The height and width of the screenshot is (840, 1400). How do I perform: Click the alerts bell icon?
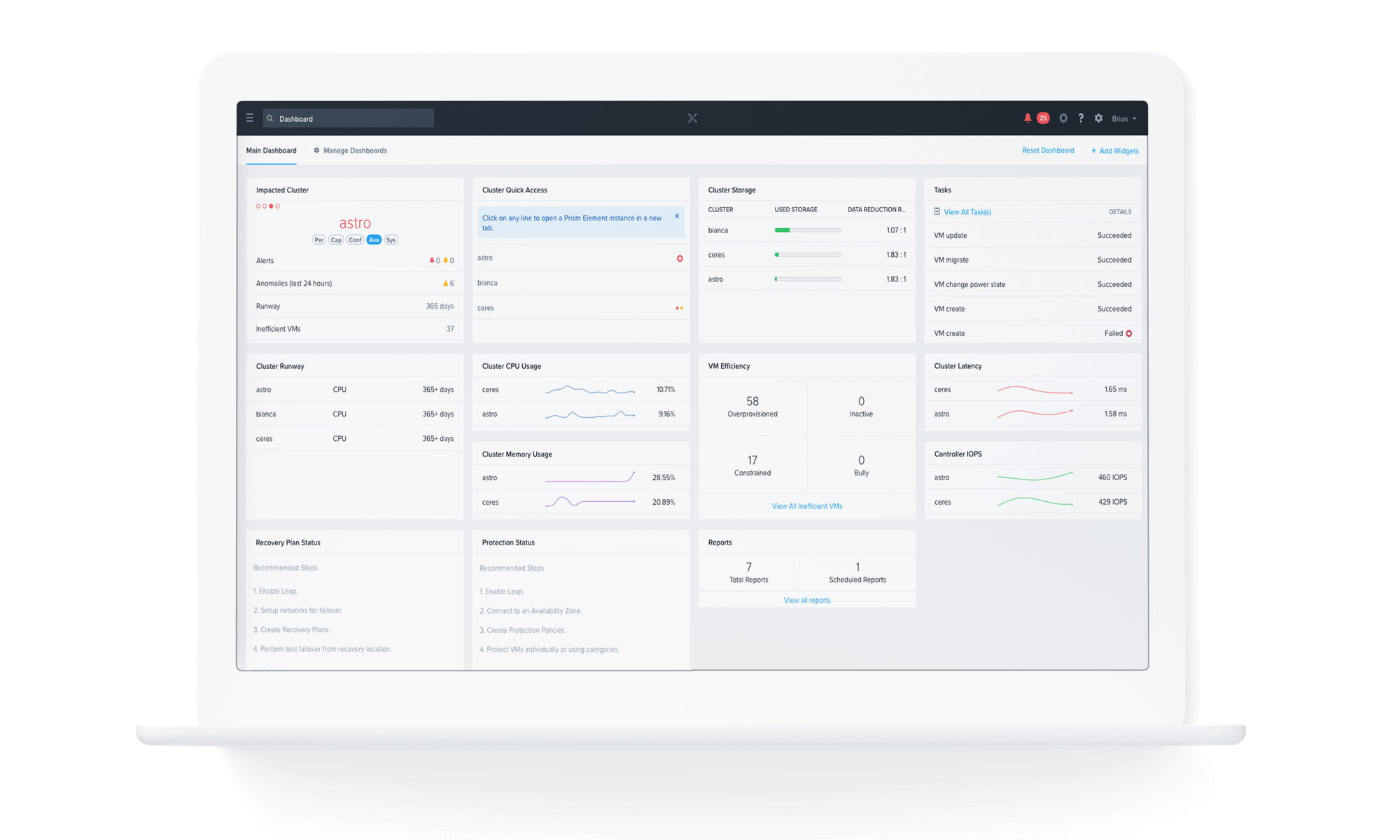tap(1028, 118)
